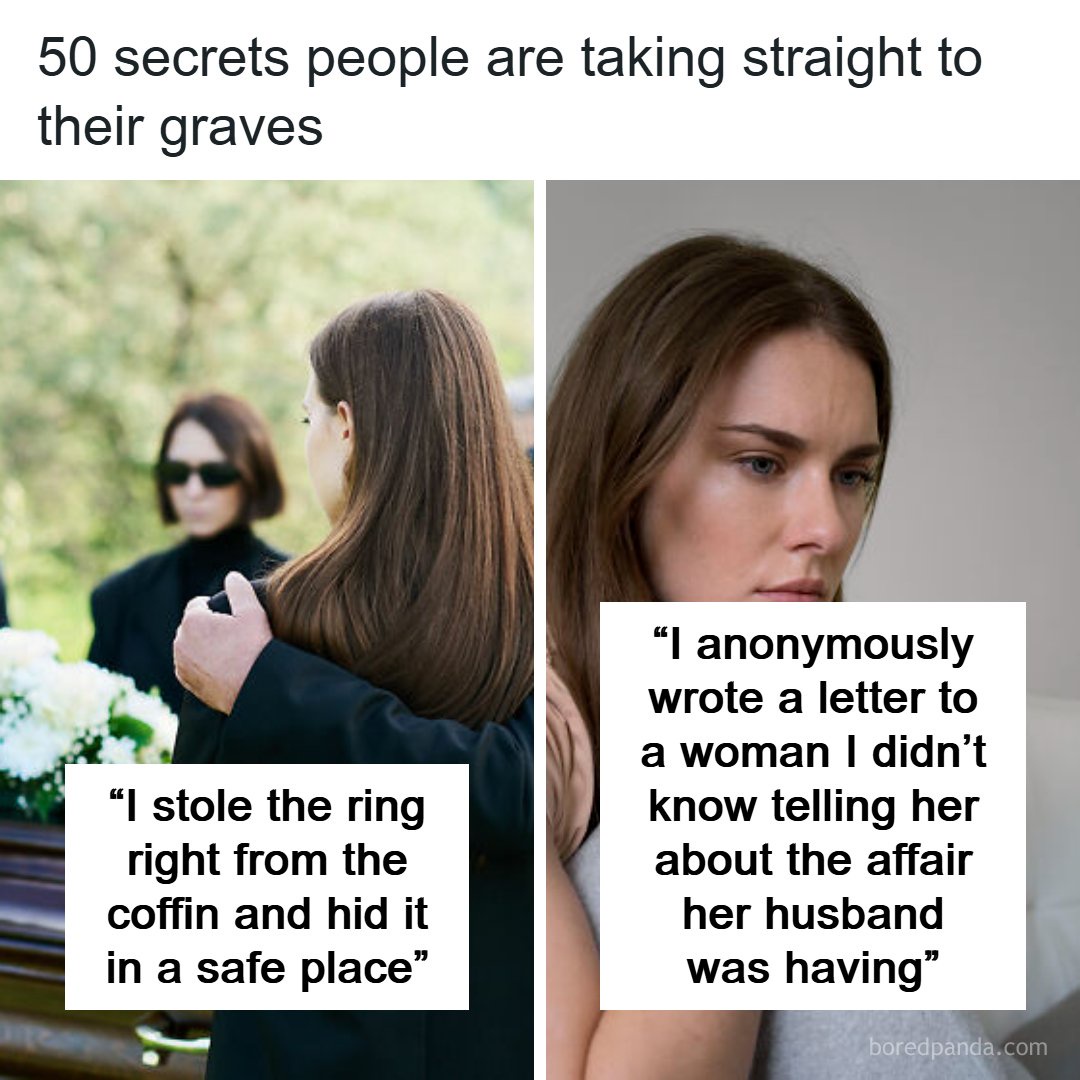
Task: Click the number 50 in the headline
Action: coord(66,58)
